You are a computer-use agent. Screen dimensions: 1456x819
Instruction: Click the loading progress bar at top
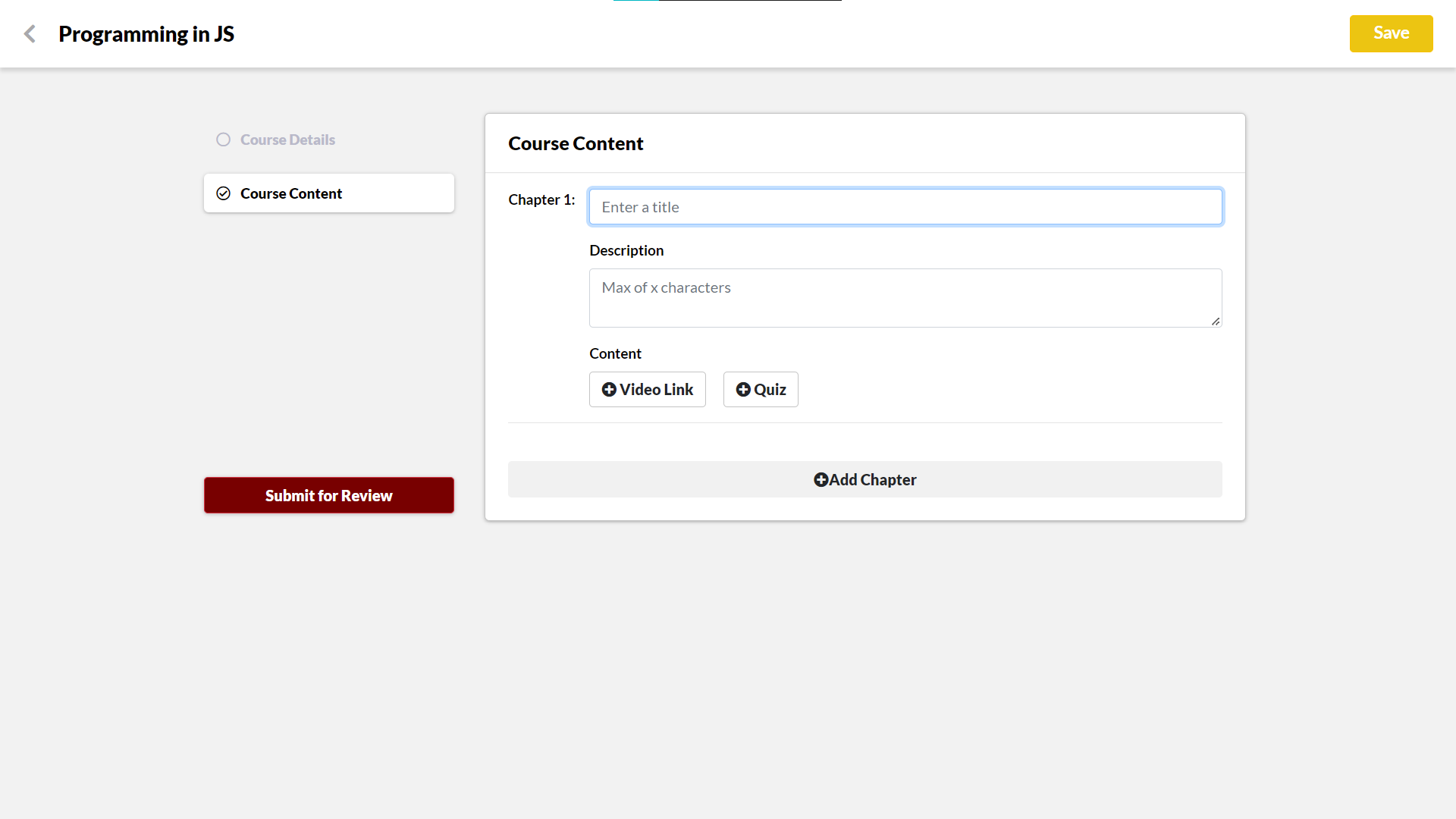tap(727, 2)
